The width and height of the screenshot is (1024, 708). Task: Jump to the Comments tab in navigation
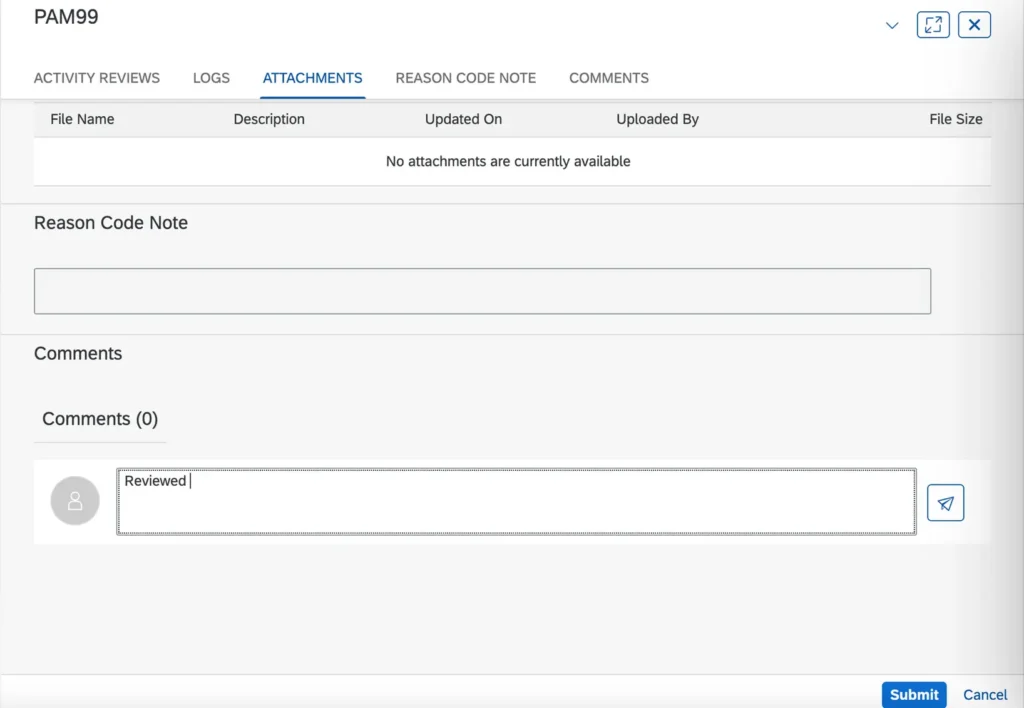tap(608, 78)
